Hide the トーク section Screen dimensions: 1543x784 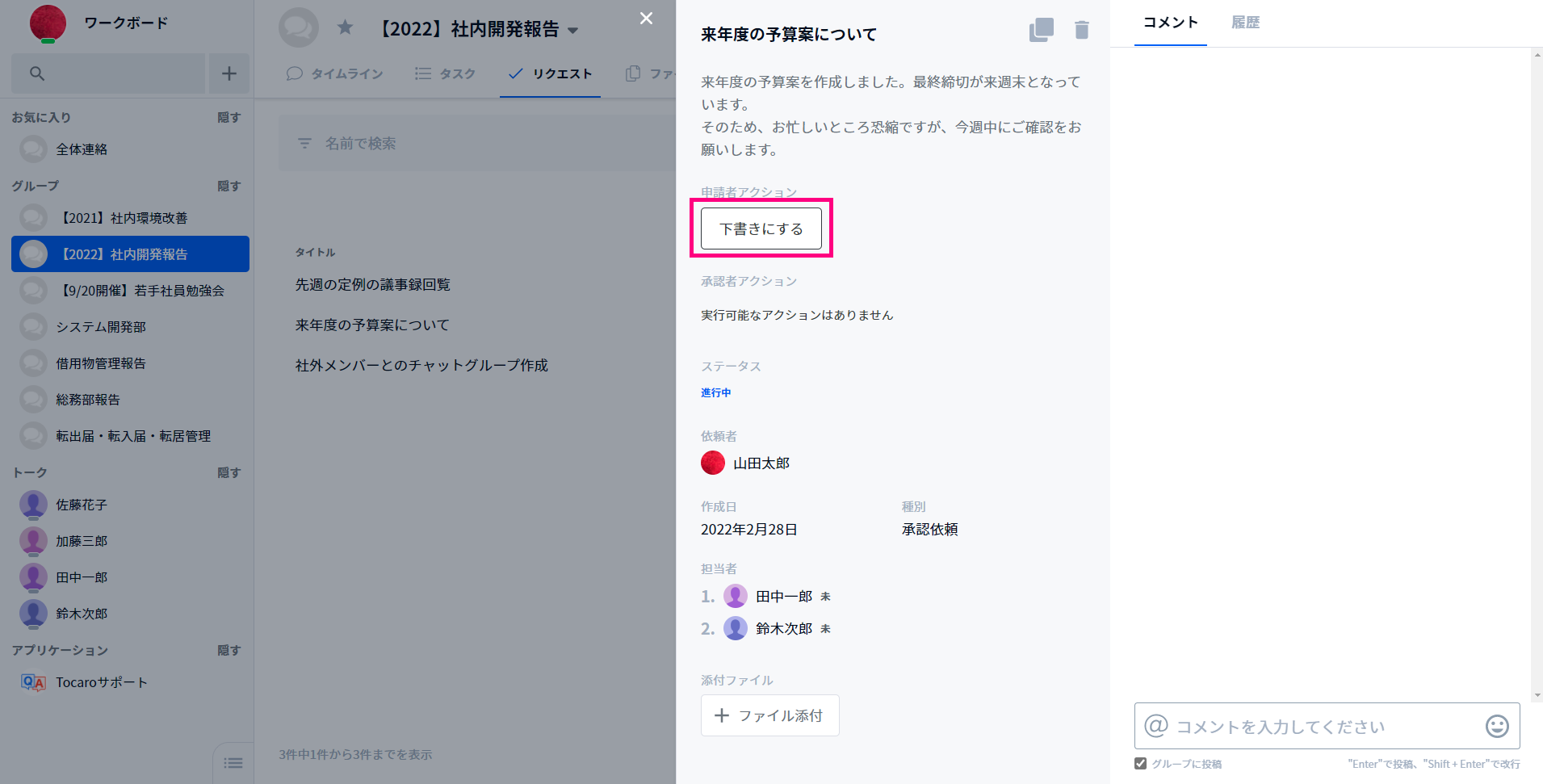(x=229, y=472)
